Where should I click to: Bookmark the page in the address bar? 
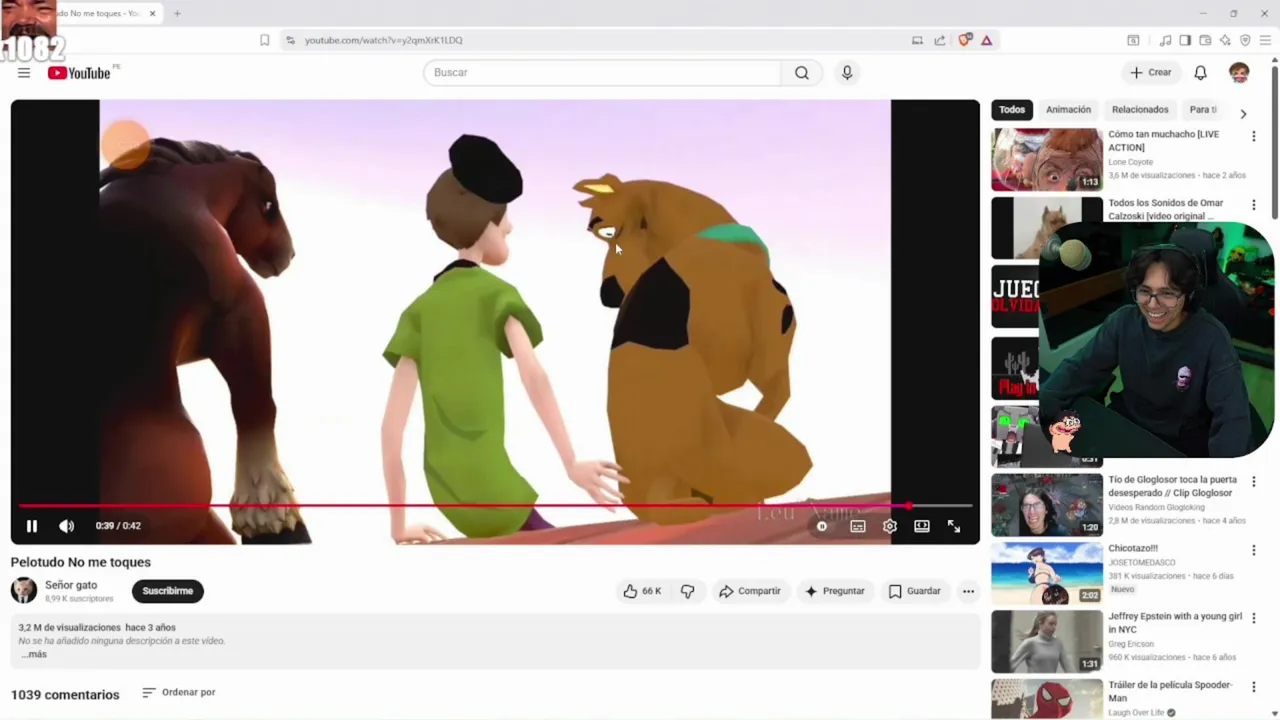(x=264, y=40)
